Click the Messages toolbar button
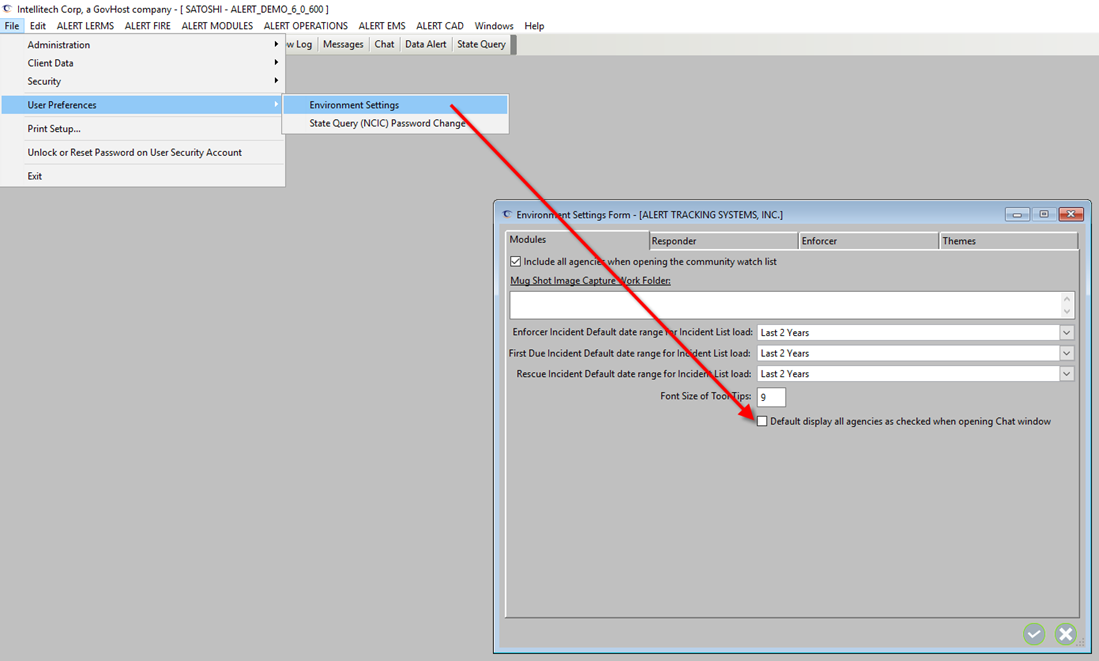Image resolution: width=1099 pixels, height=661 pixels. (343, 44)
